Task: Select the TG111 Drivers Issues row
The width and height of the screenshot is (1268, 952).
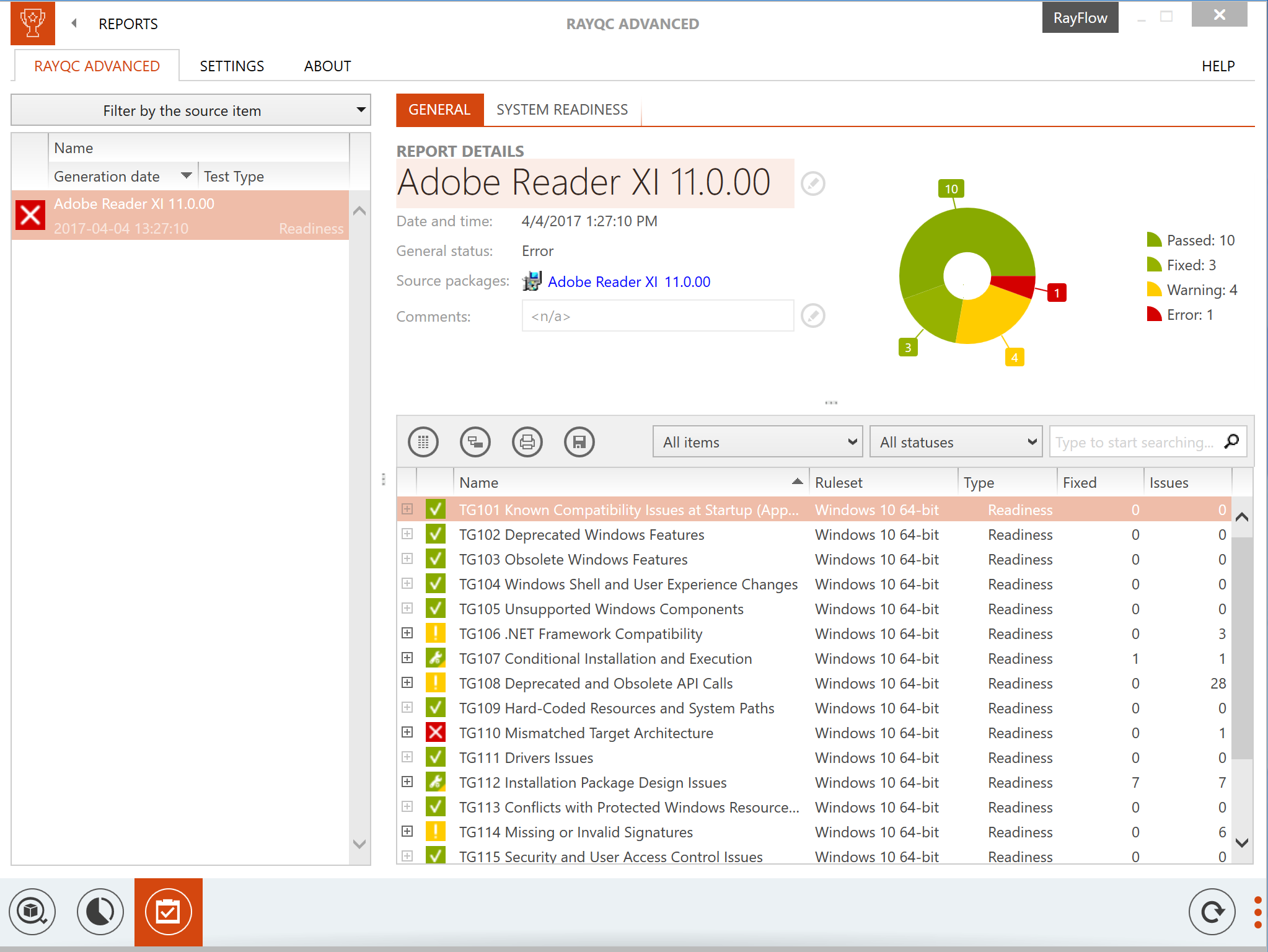Action: [814, 757]
